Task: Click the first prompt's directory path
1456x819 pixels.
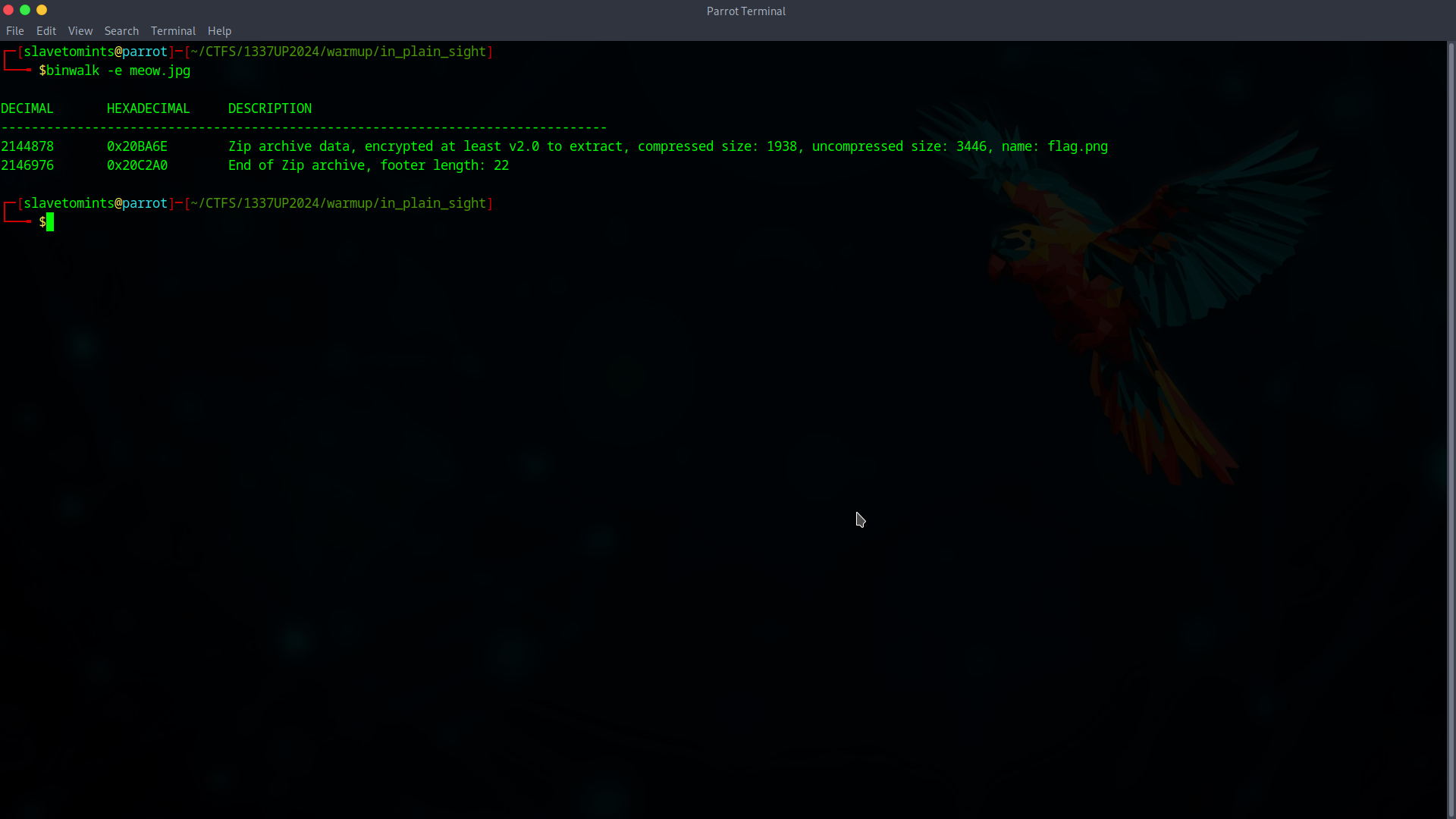Action: coord(338,52)
